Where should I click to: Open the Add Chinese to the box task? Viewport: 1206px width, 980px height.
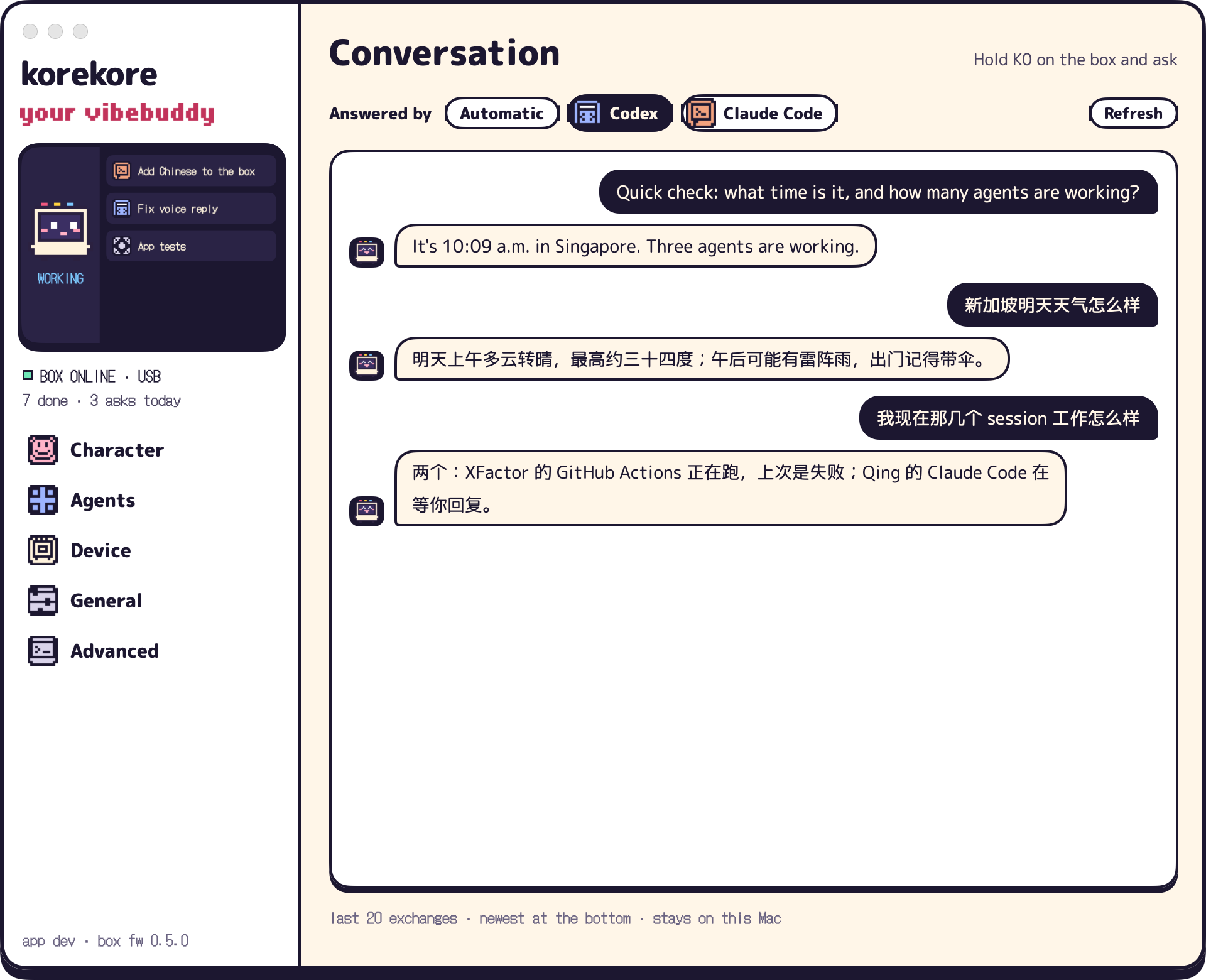[x=191, y=171]
